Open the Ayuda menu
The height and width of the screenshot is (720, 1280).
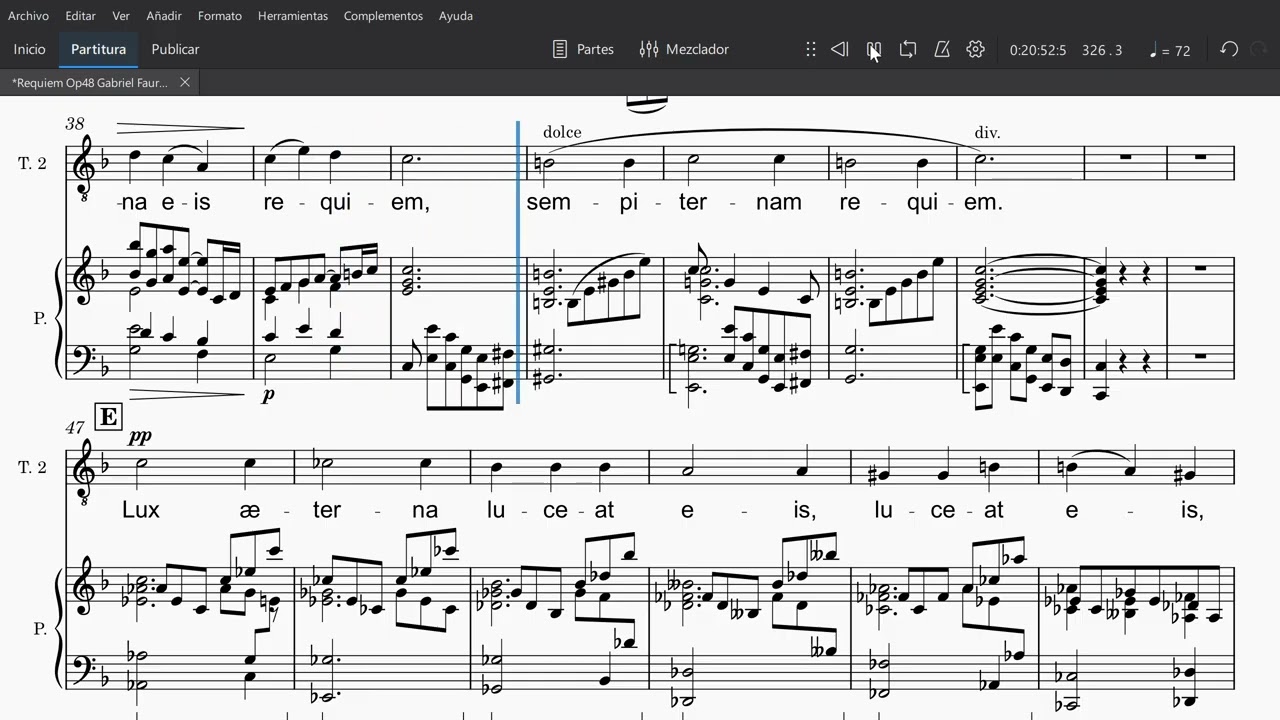456,16
